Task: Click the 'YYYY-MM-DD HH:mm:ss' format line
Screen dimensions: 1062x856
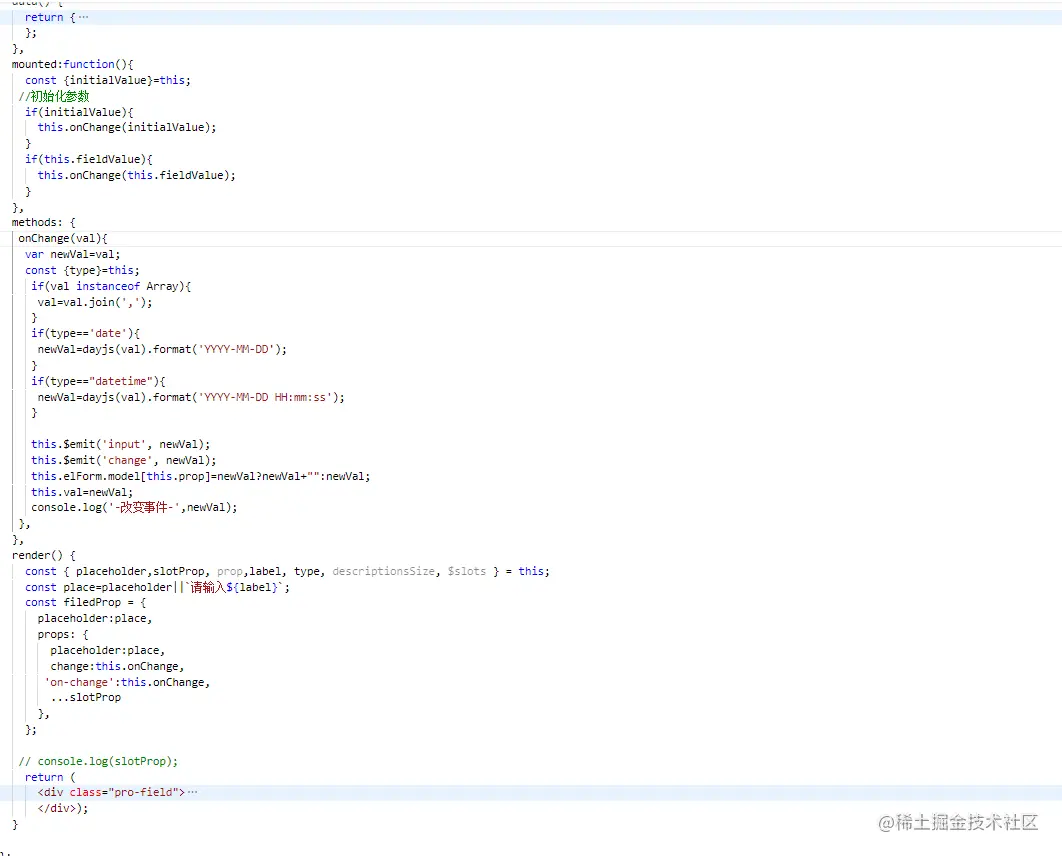Action: (x=191, y=398)
